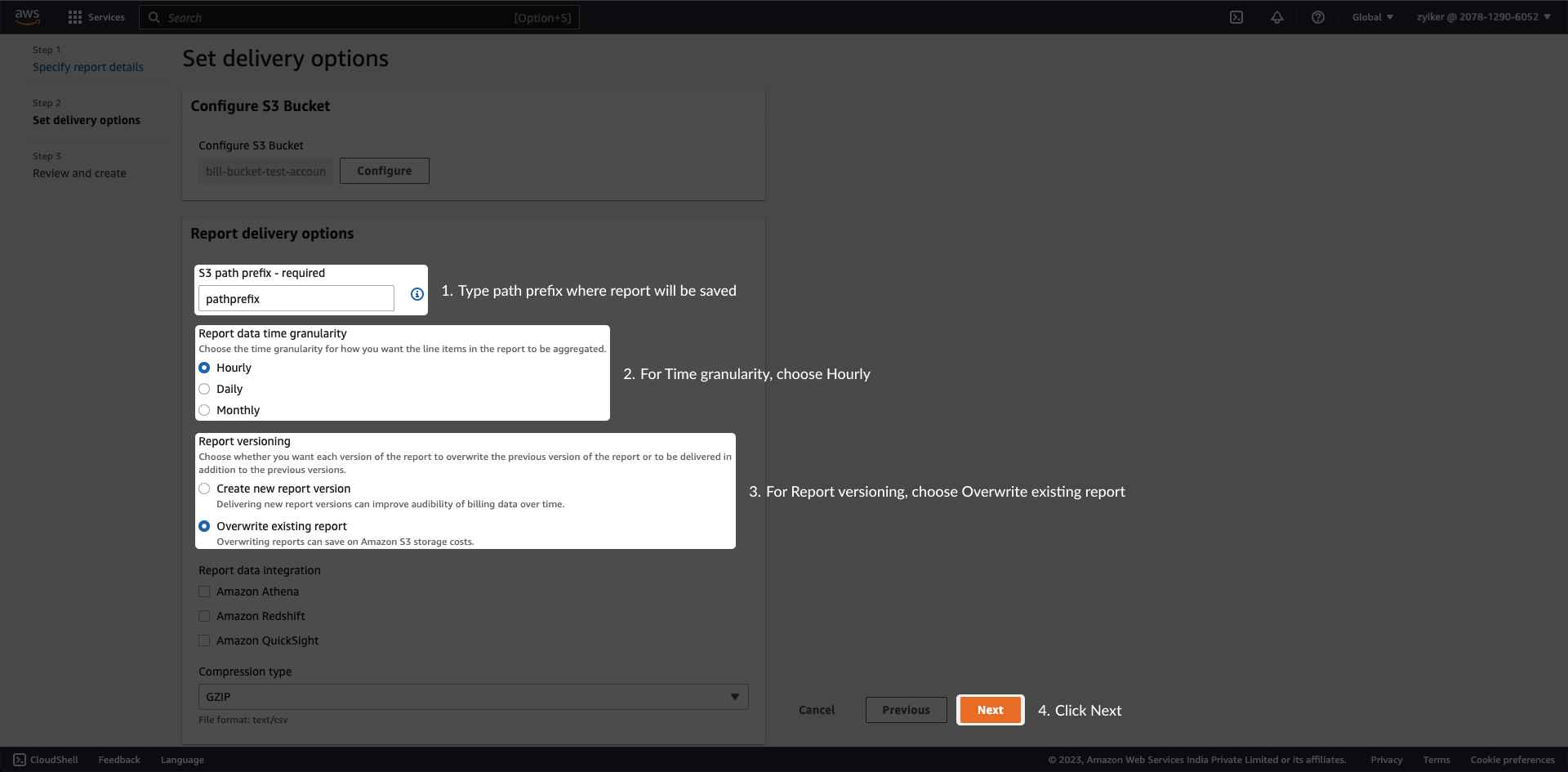Open CloudShell from the bottom status bar
1568x772 pixels.
pos(47,760)
